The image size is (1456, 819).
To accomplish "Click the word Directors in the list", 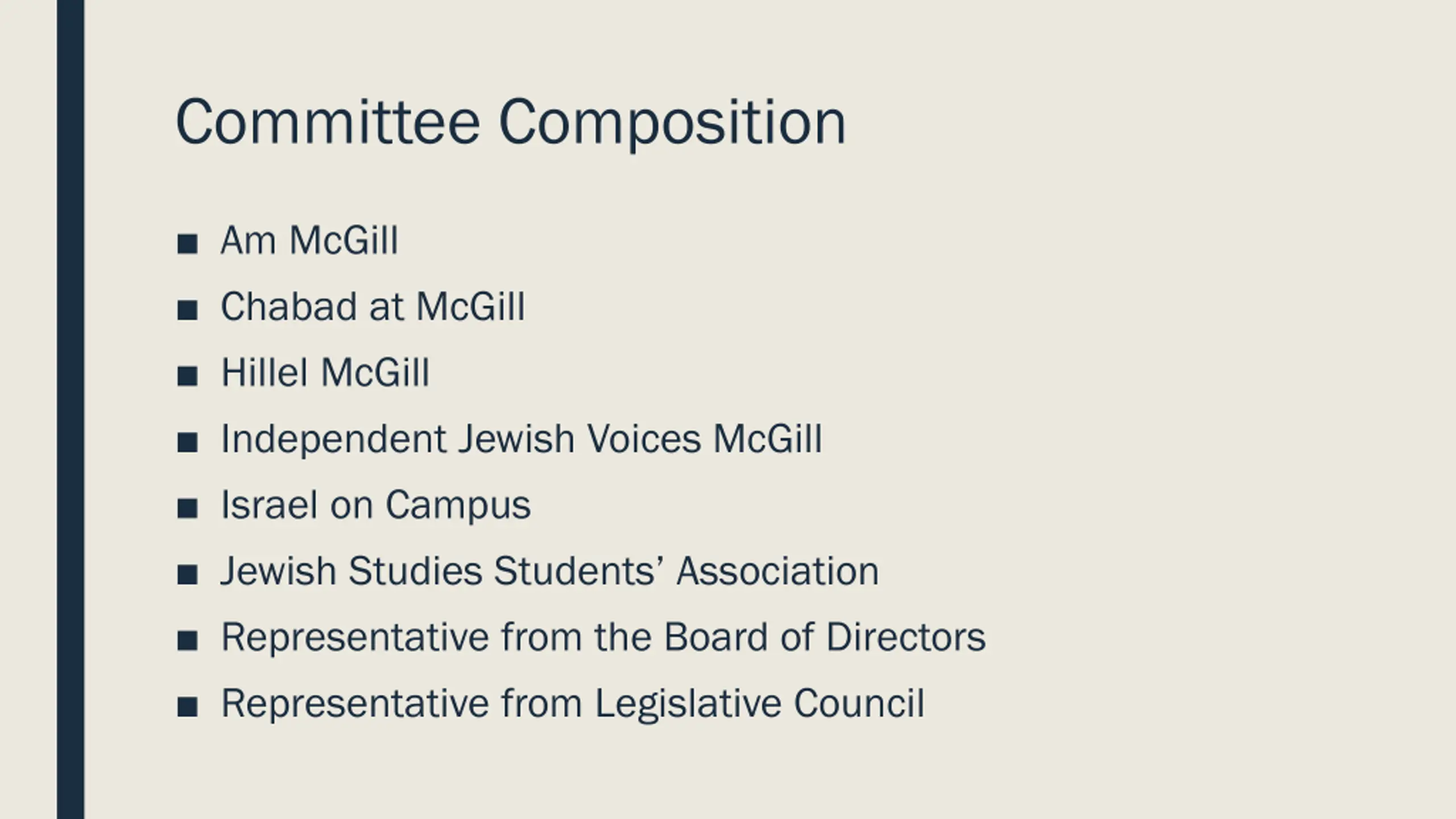I will (906, 637).
